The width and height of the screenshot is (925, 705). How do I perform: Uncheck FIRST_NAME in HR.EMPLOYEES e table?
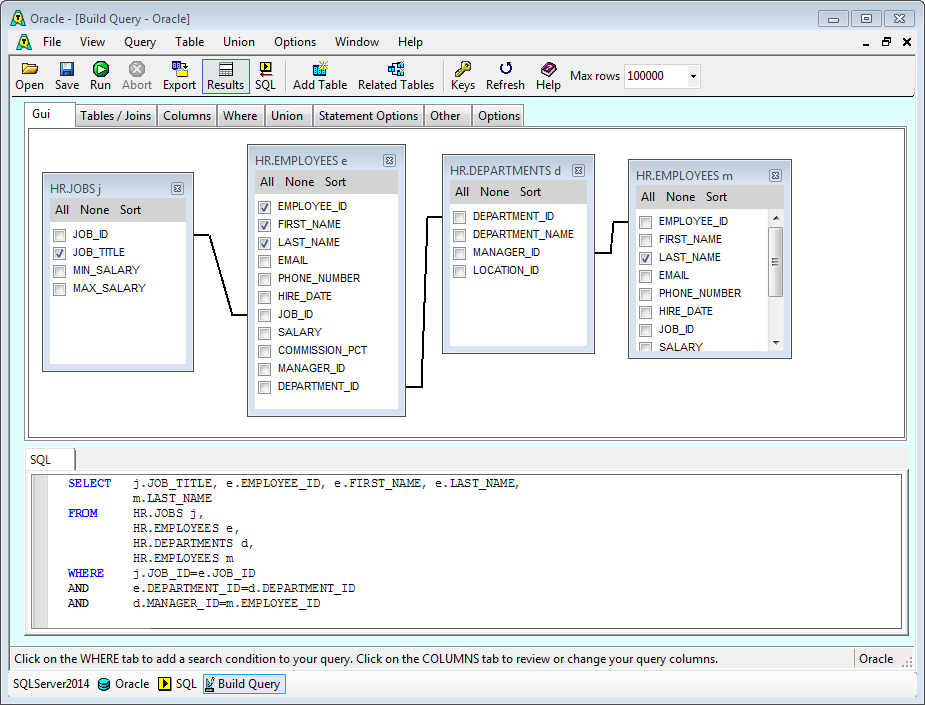[x=265, y=225]
